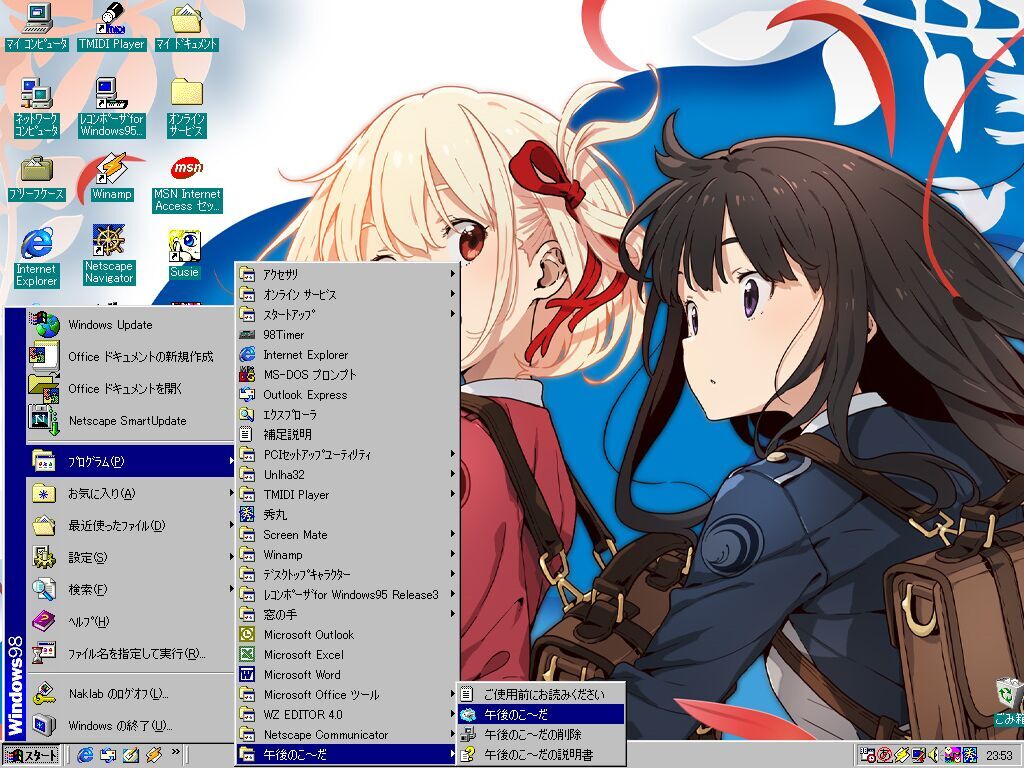Select the MSN Internet Access desktop icon
Viewport: 1024px width, 768px height.
187,184
